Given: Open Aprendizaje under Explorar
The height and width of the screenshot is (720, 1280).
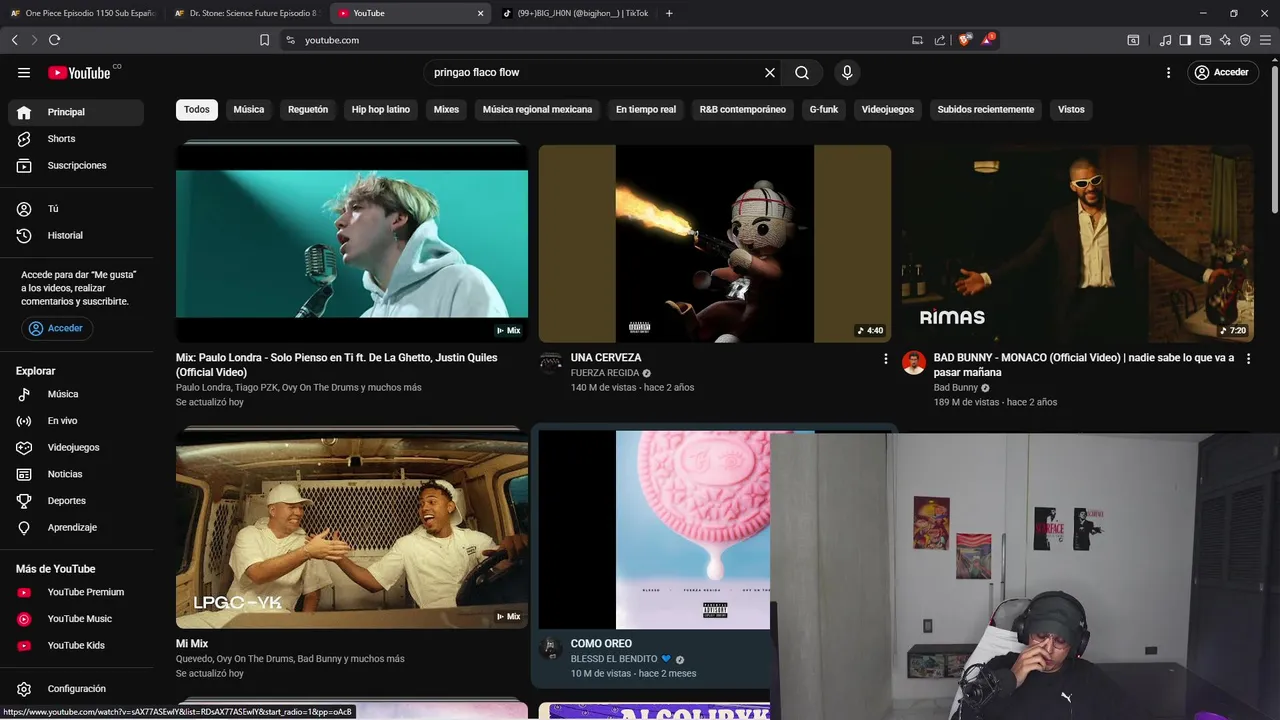Looking at the screenshot, I should 76,527.
